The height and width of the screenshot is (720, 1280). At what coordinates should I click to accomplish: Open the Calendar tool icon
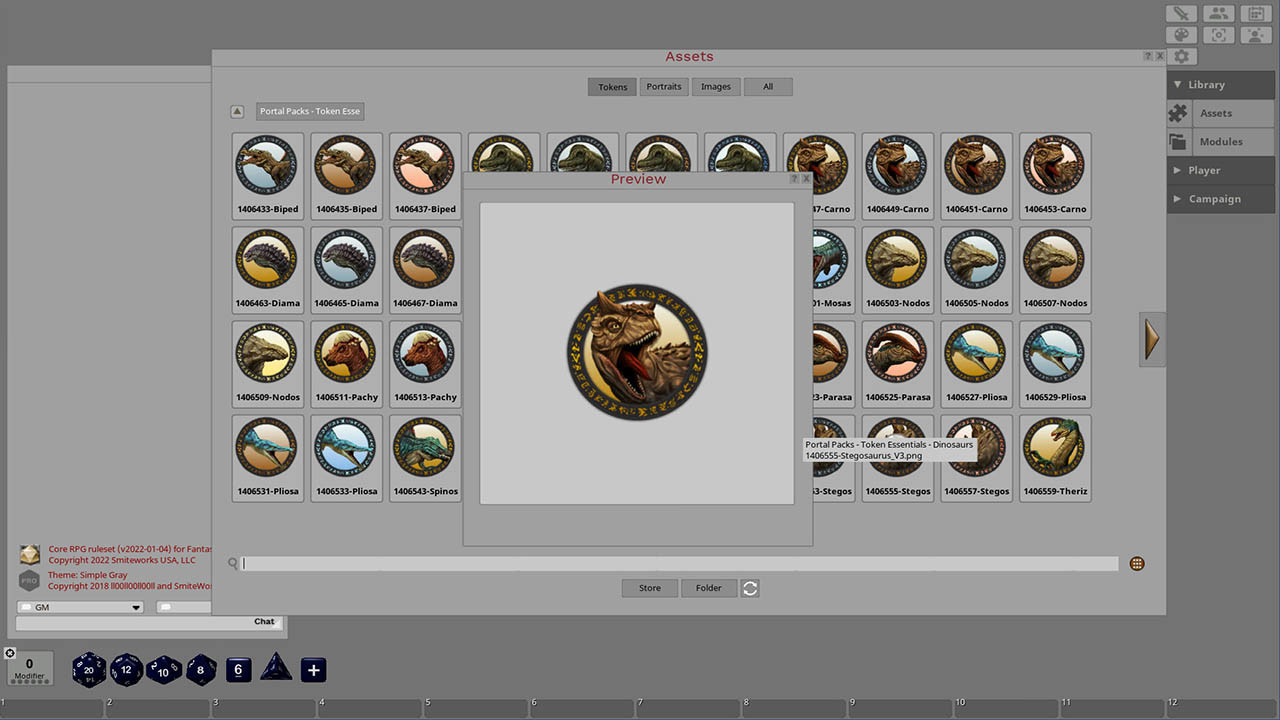(1255, 13)
